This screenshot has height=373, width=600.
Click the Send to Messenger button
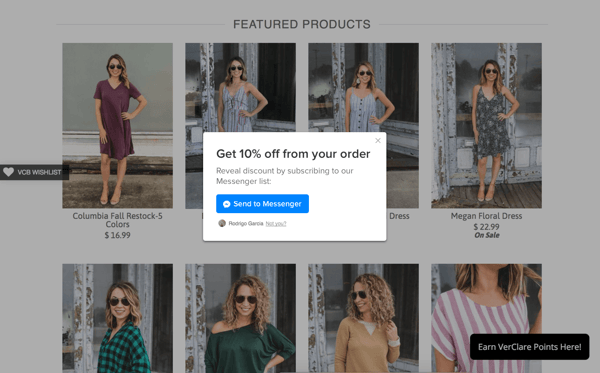pyautogui.click(x=262, y=204)
